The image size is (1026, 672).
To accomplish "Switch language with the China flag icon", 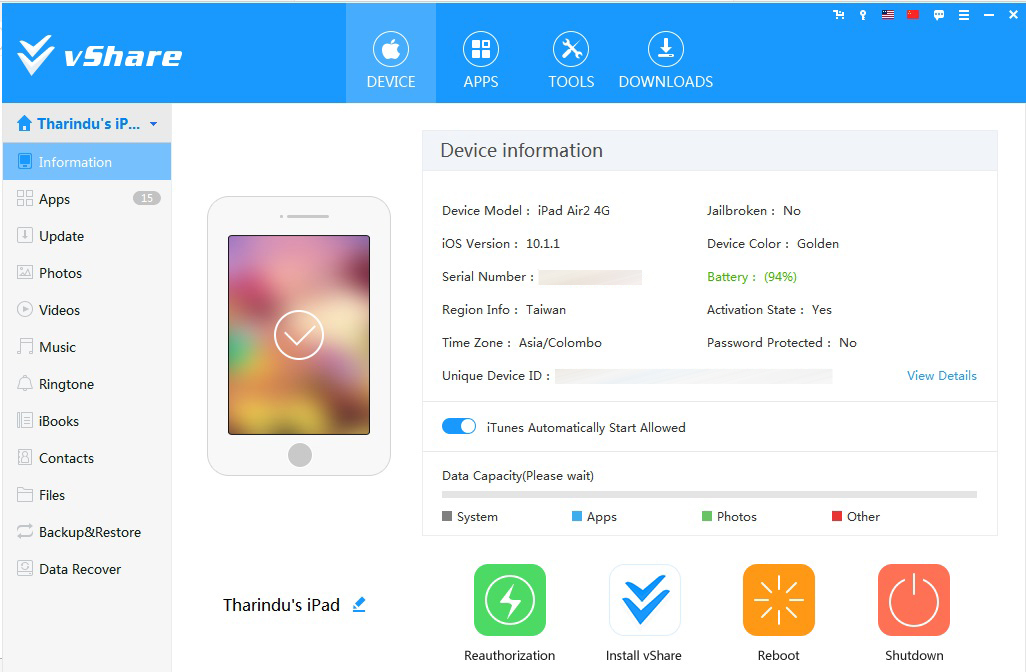I will pos(913,14).
